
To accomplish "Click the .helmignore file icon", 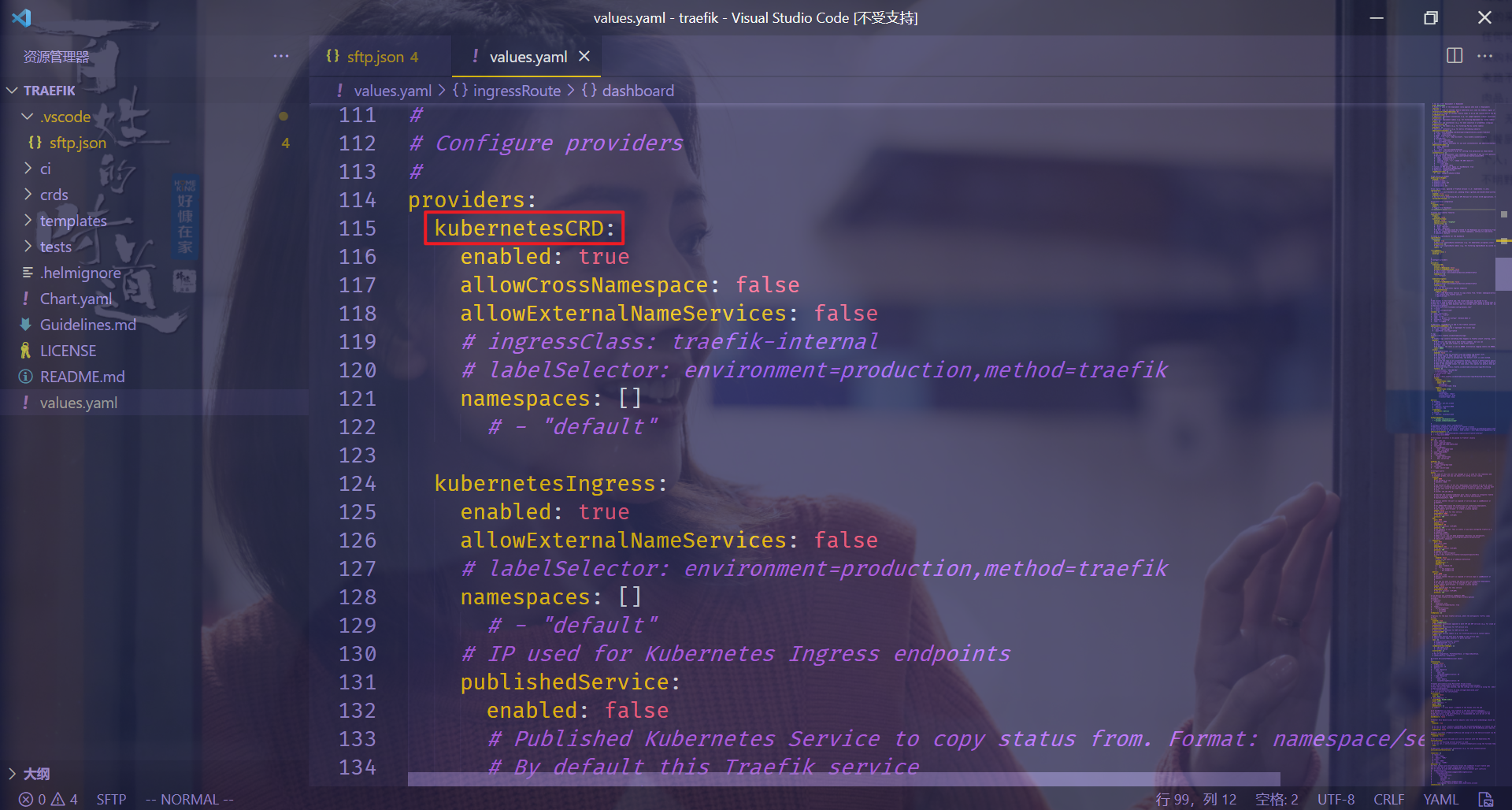I will point(28,273).
